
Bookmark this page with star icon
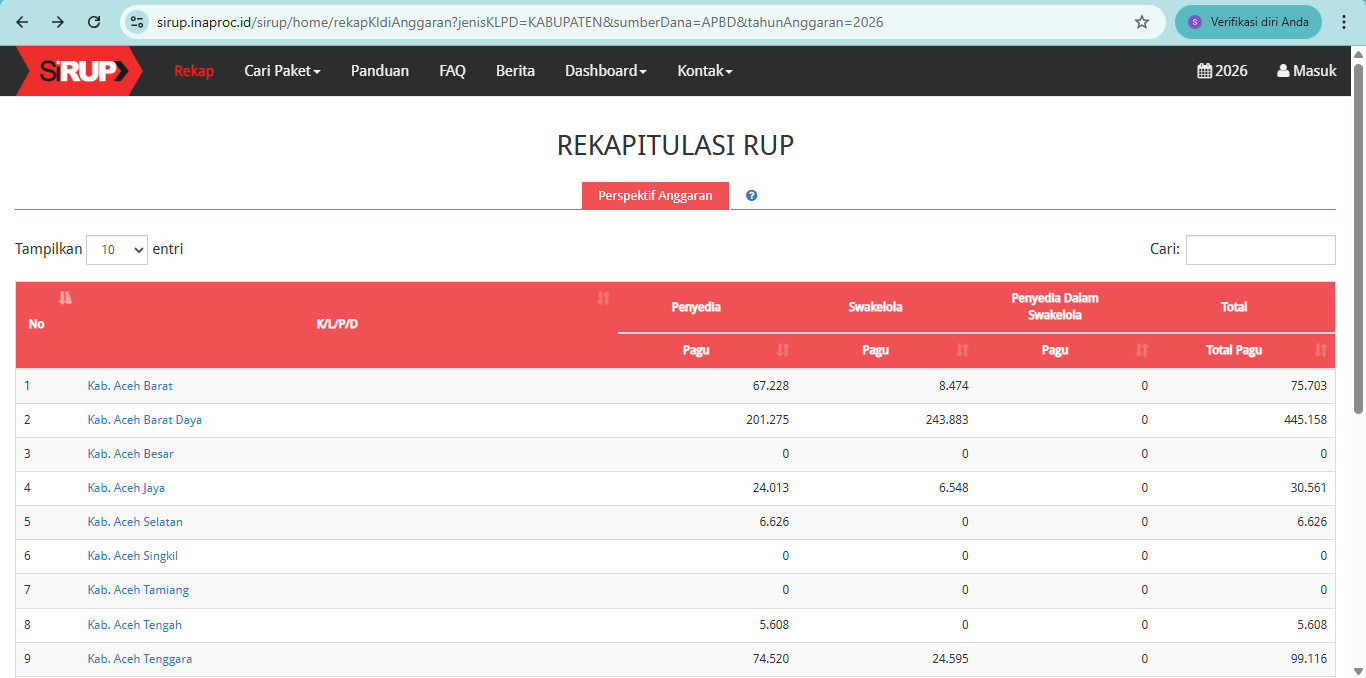[x=1142, y=22]
